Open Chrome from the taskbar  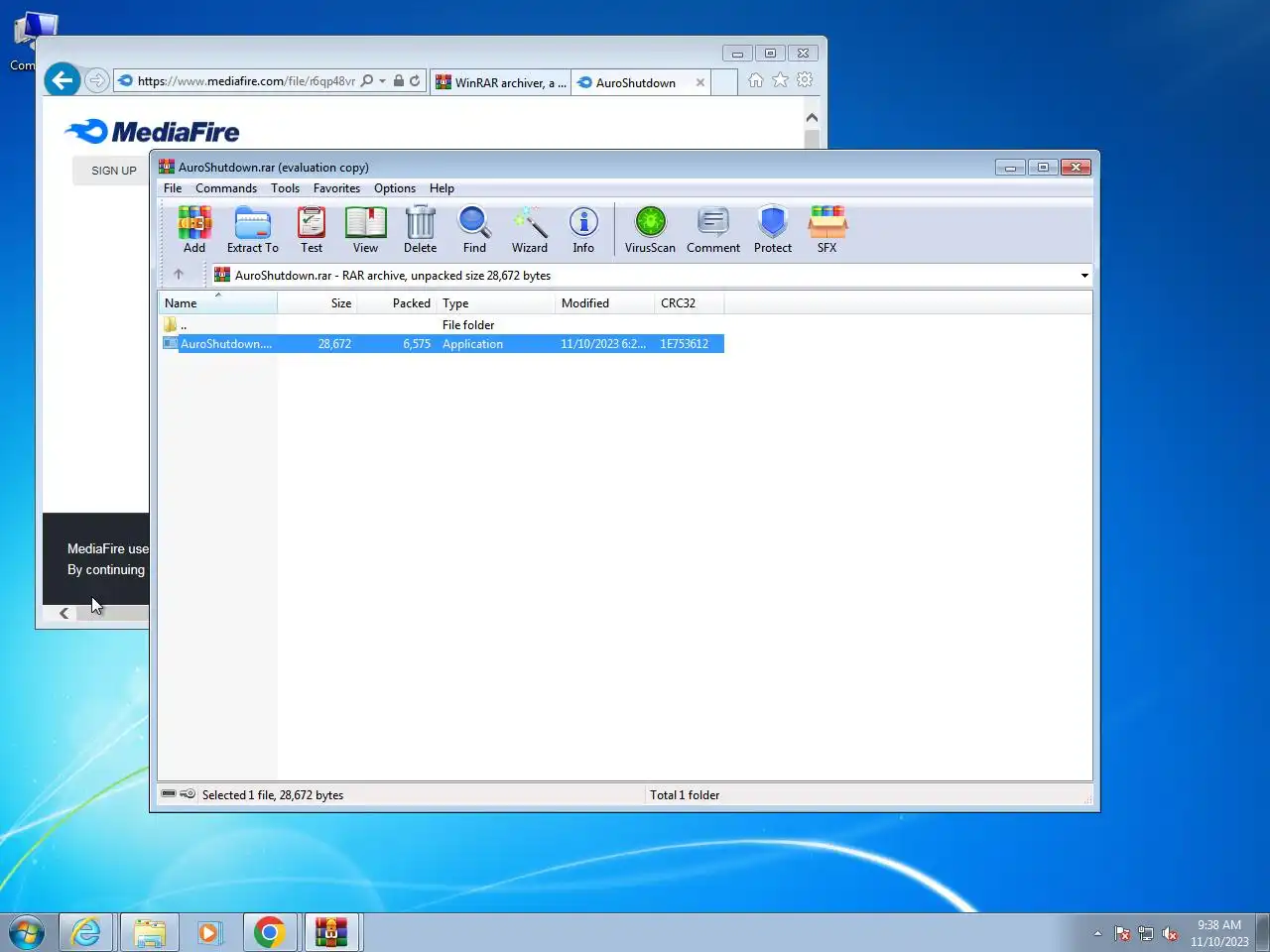point(269,932)
